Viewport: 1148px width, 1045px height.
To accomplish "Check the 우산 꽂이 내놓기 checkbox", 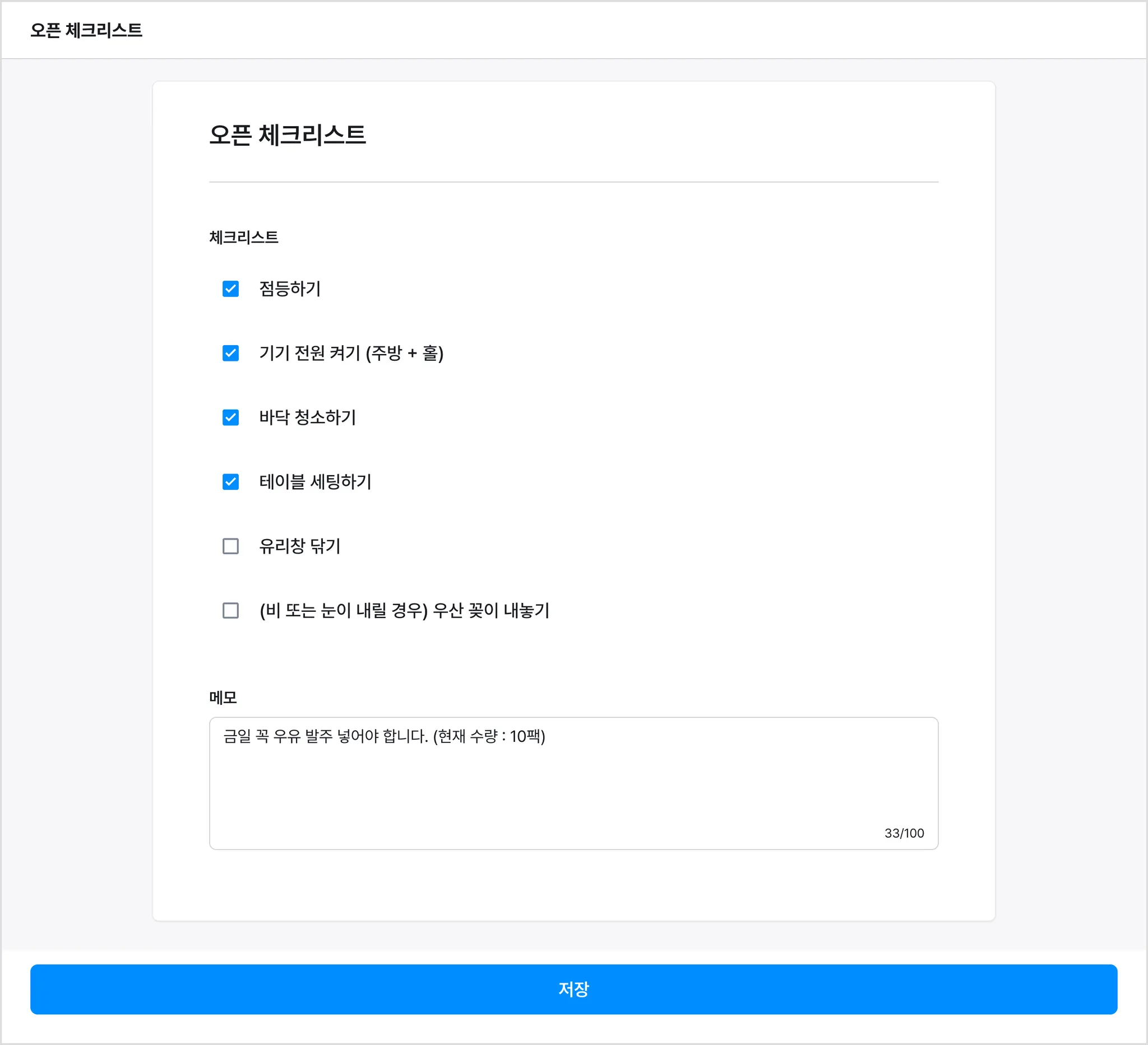I will coord(230,610).
